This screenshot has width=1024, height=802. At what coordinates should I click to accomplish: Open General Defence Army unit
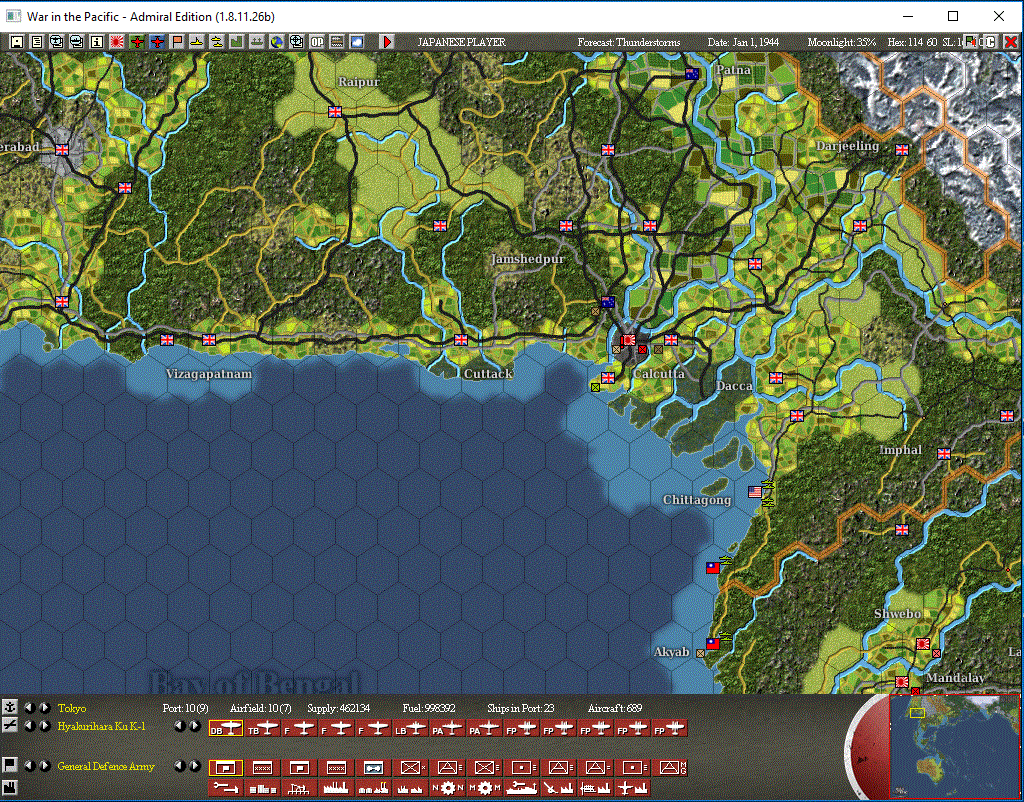[x=106, y=767]
